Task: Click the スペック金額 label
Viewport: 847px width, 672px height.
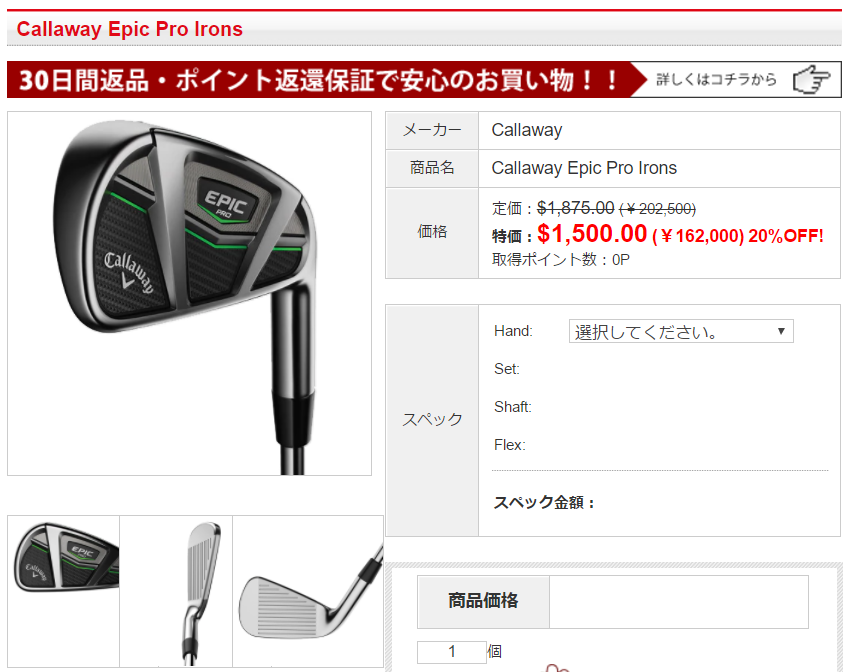Action: tap(544, 502)
